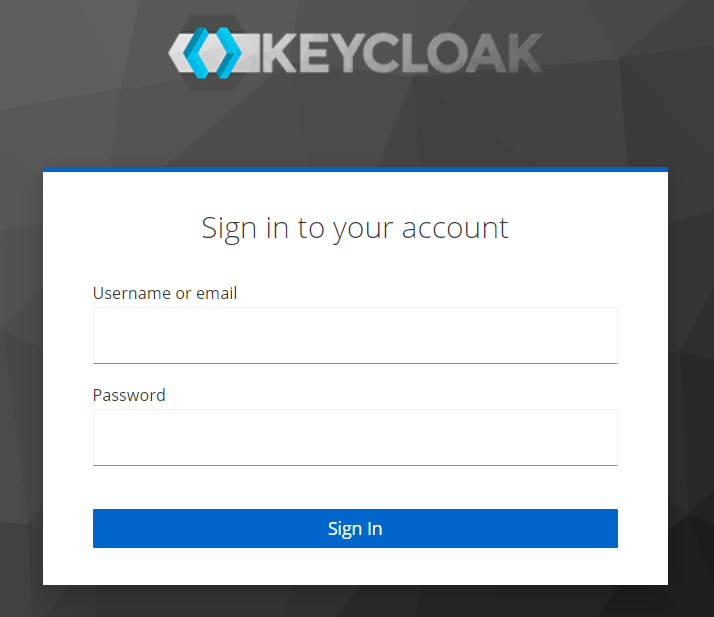Click the Keycloak hexagon logo icon
714x617 pixels.
pos(213,52)
